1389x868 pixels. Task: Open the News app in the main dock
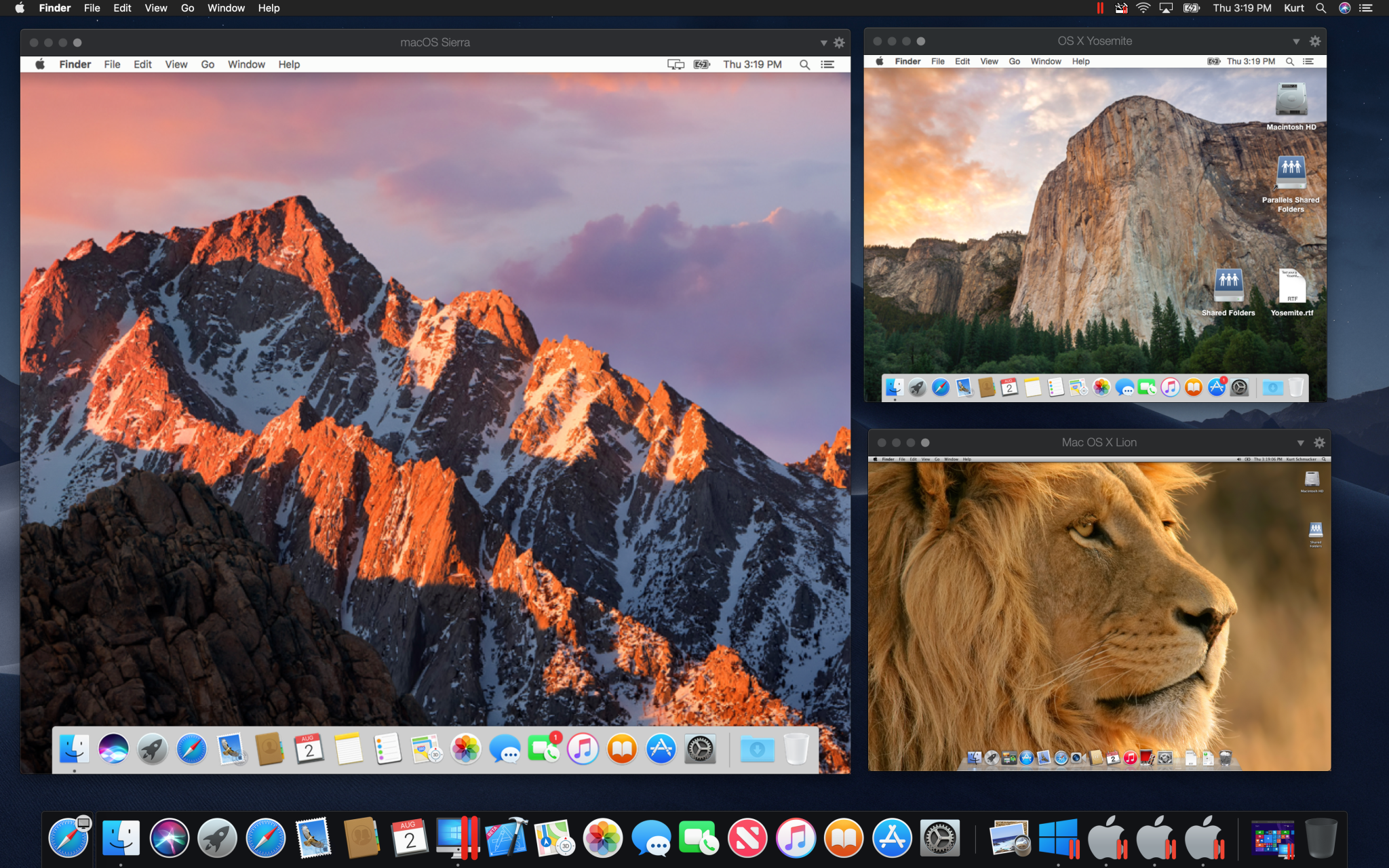tap(747, 838)
